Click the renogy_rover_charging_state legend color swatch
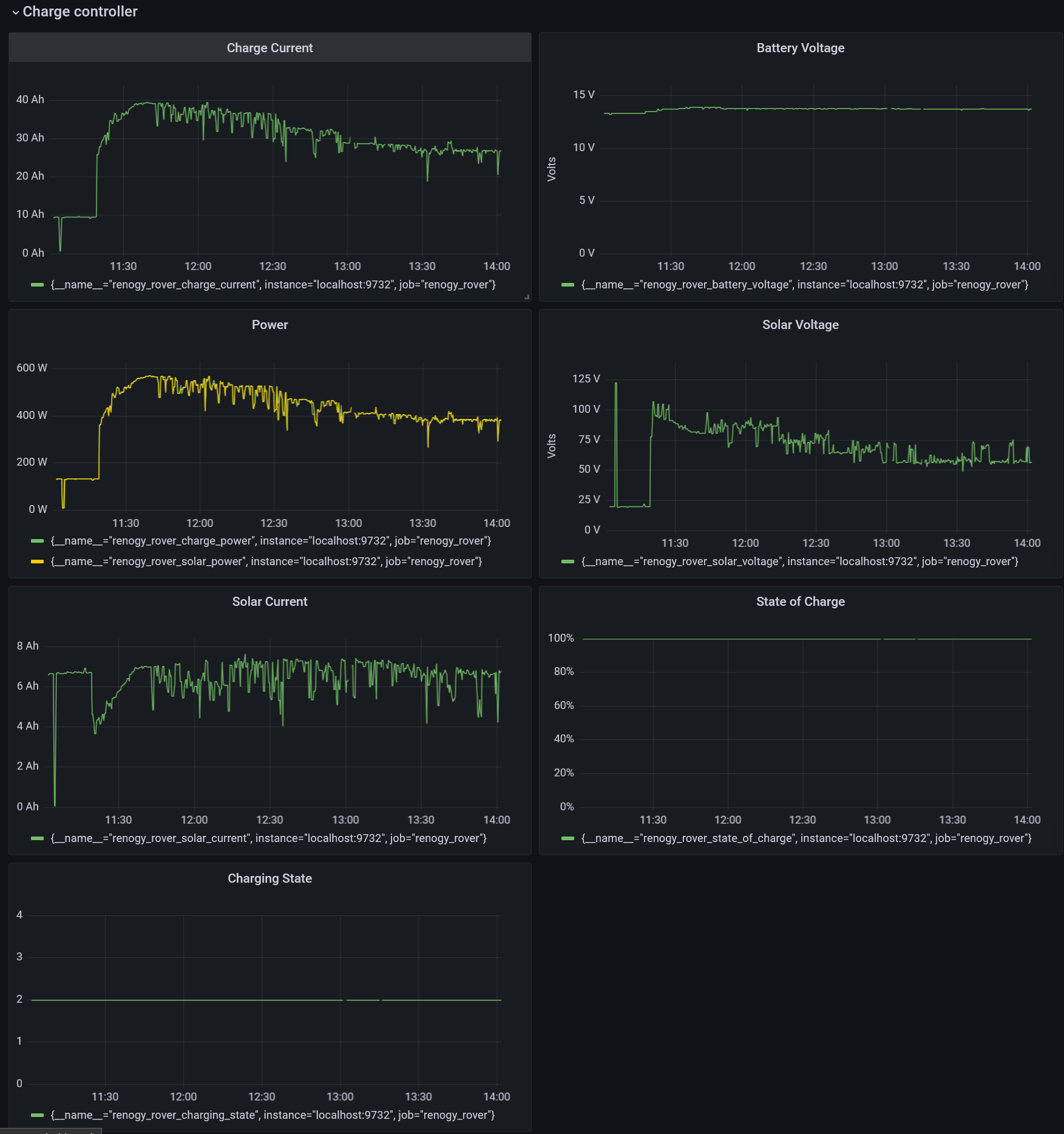 point(38,1115)
